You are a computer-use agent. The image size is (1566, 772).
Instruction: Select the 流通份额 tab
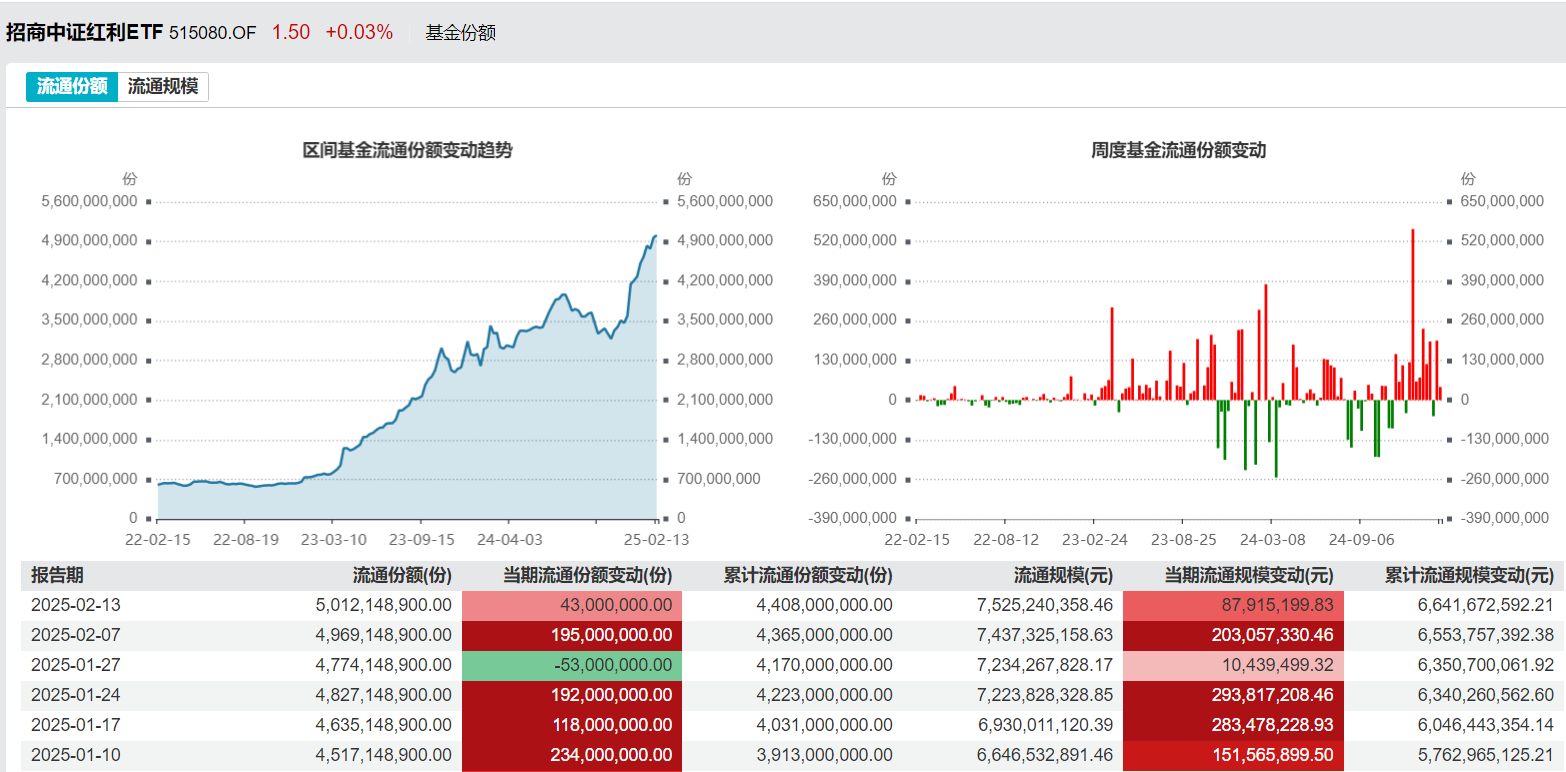[72, 87]
